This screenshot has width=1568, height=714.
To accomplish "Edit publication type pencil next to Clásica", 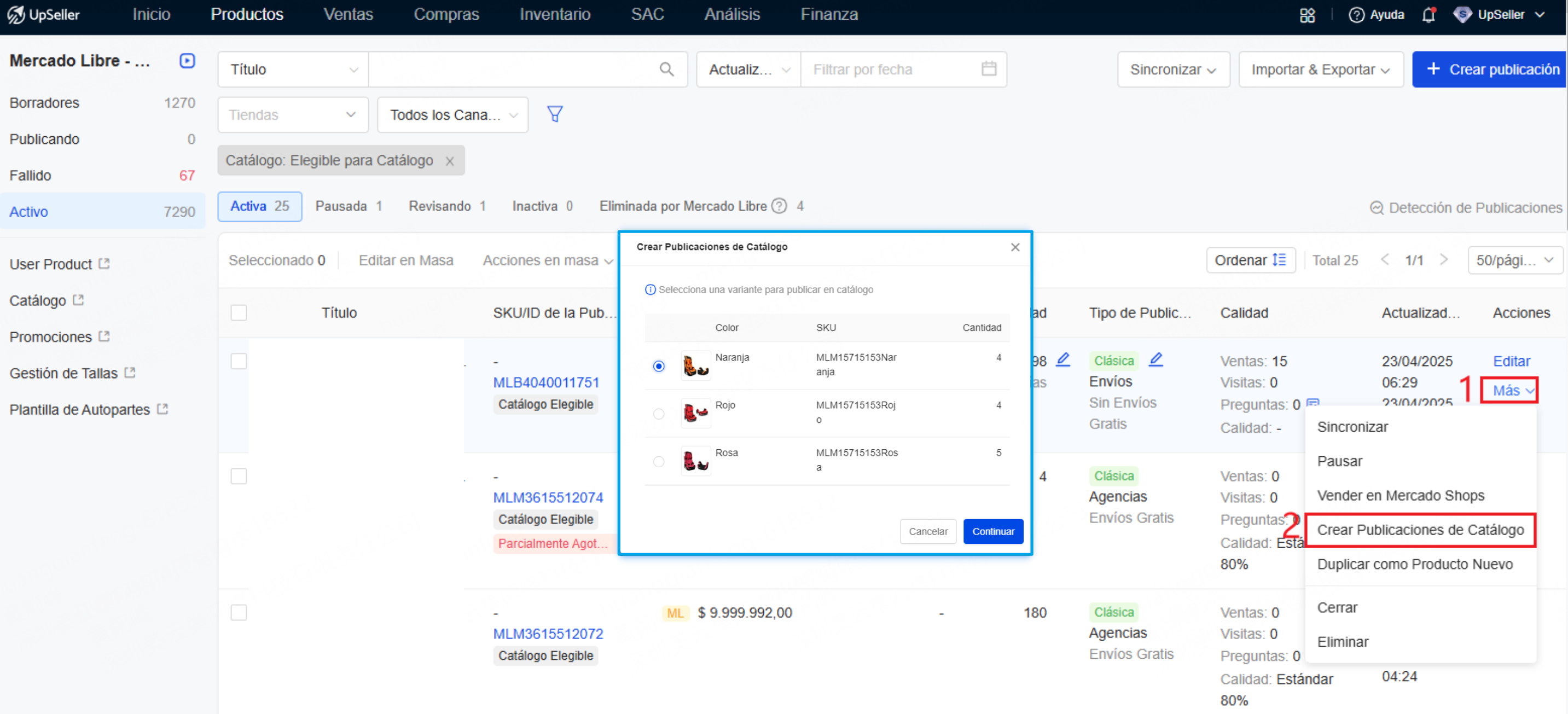I will [1155, 360].
